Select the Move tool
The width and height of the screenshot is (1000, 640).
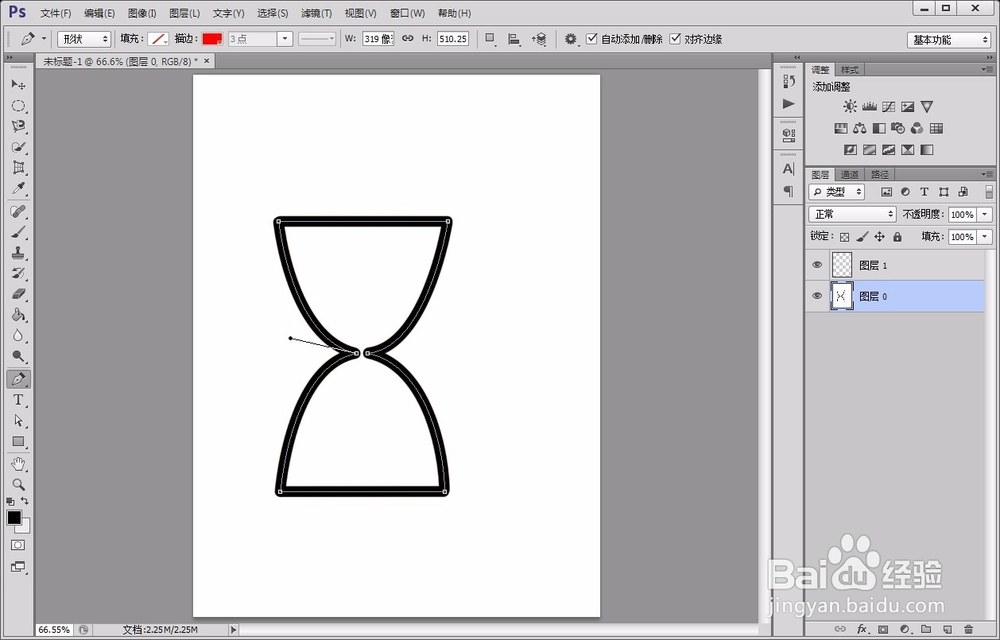[18, 85]
